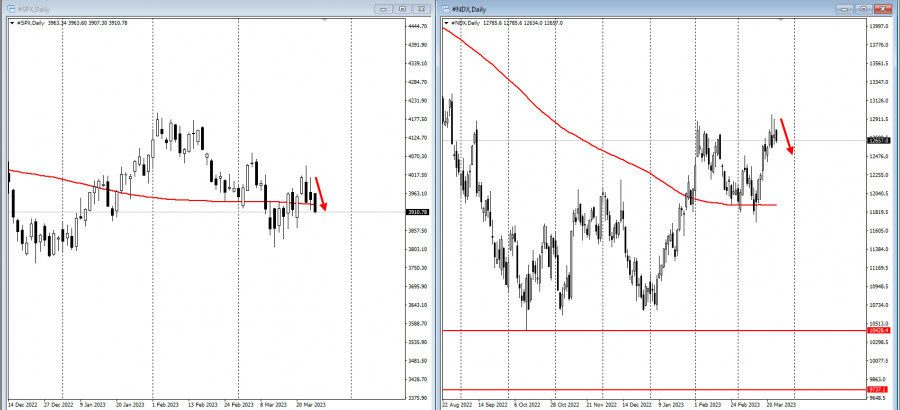The width and height of the screenshot is (900, 410).
Task: Click the #SPX,Daily title bar text
Action: 32,9
